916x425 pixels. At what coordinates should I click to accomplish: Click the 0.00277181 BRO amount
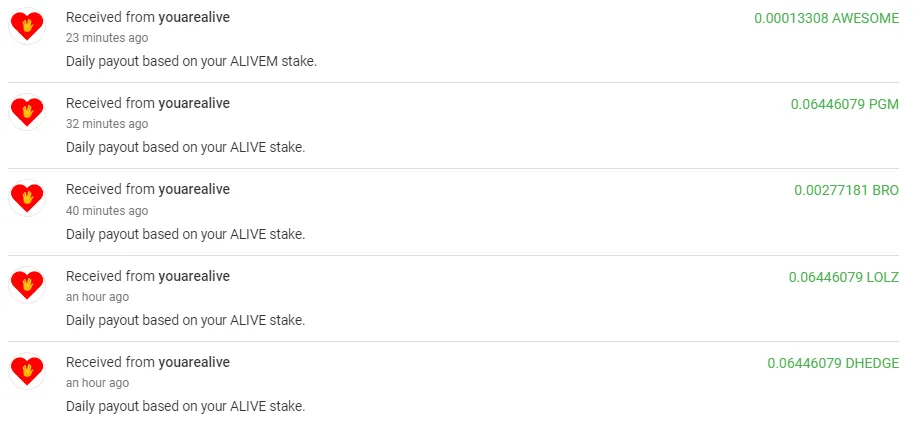[846, 190]
